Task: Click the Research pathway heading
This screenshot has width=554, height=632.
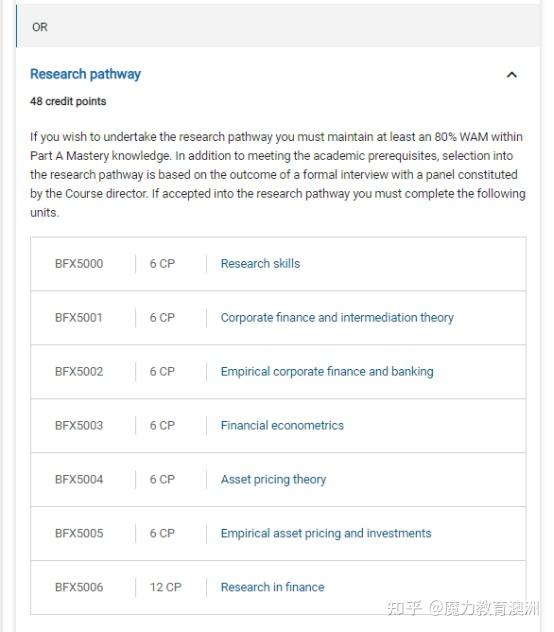Action: (x=85, y=74)
